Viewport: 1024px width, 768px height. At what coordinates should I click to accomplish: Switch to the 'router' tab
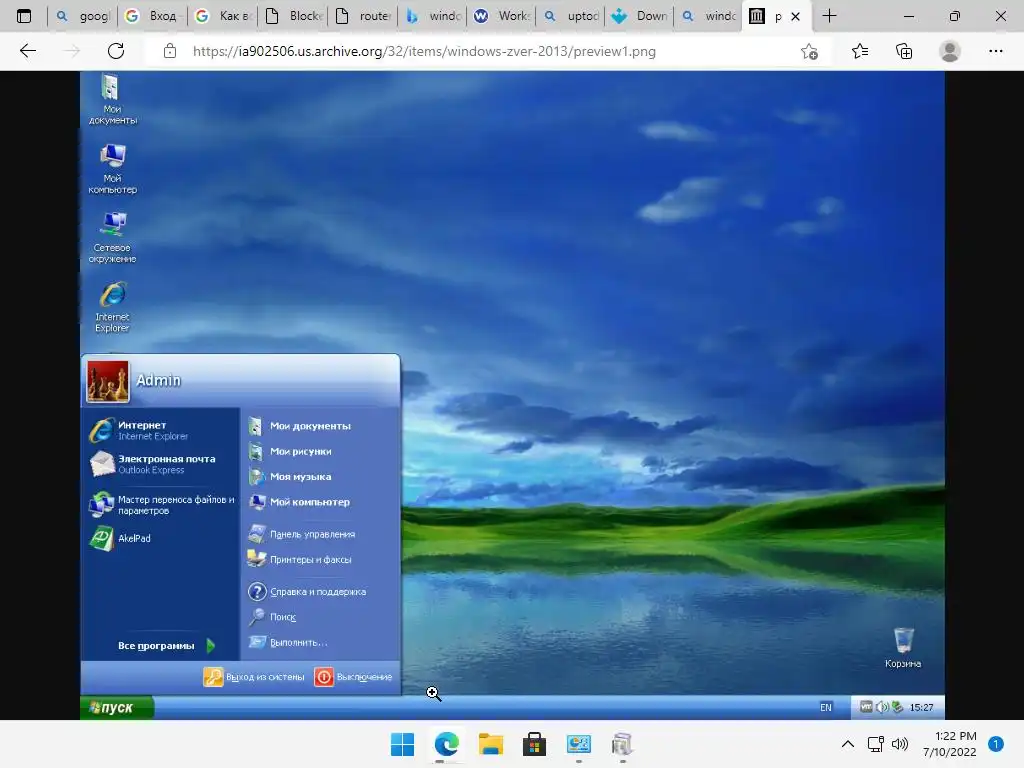coord(364,16)
